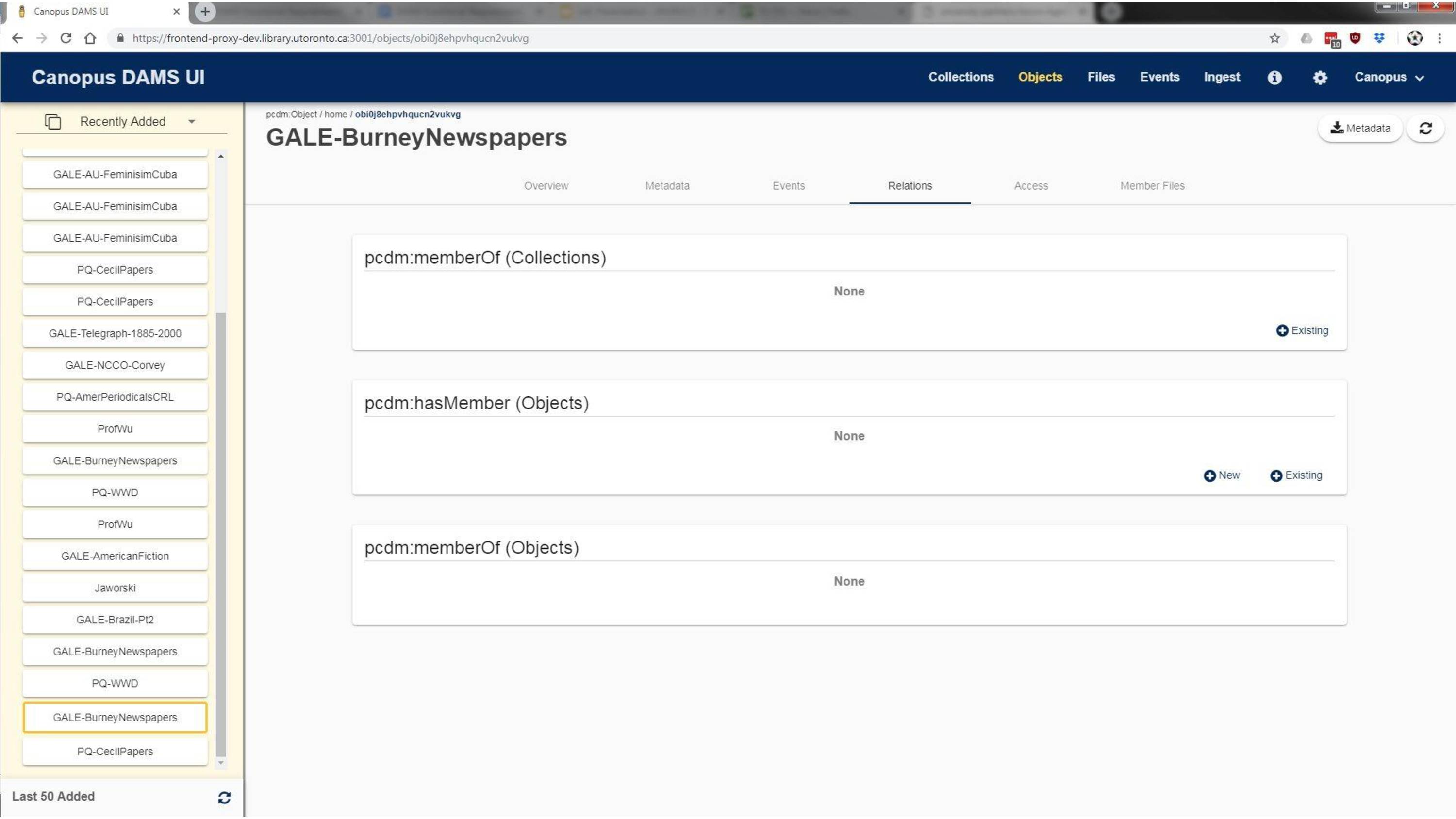Download with the Metadata button
This screenshot has height=819, width=1456.
pos(1360,128)
